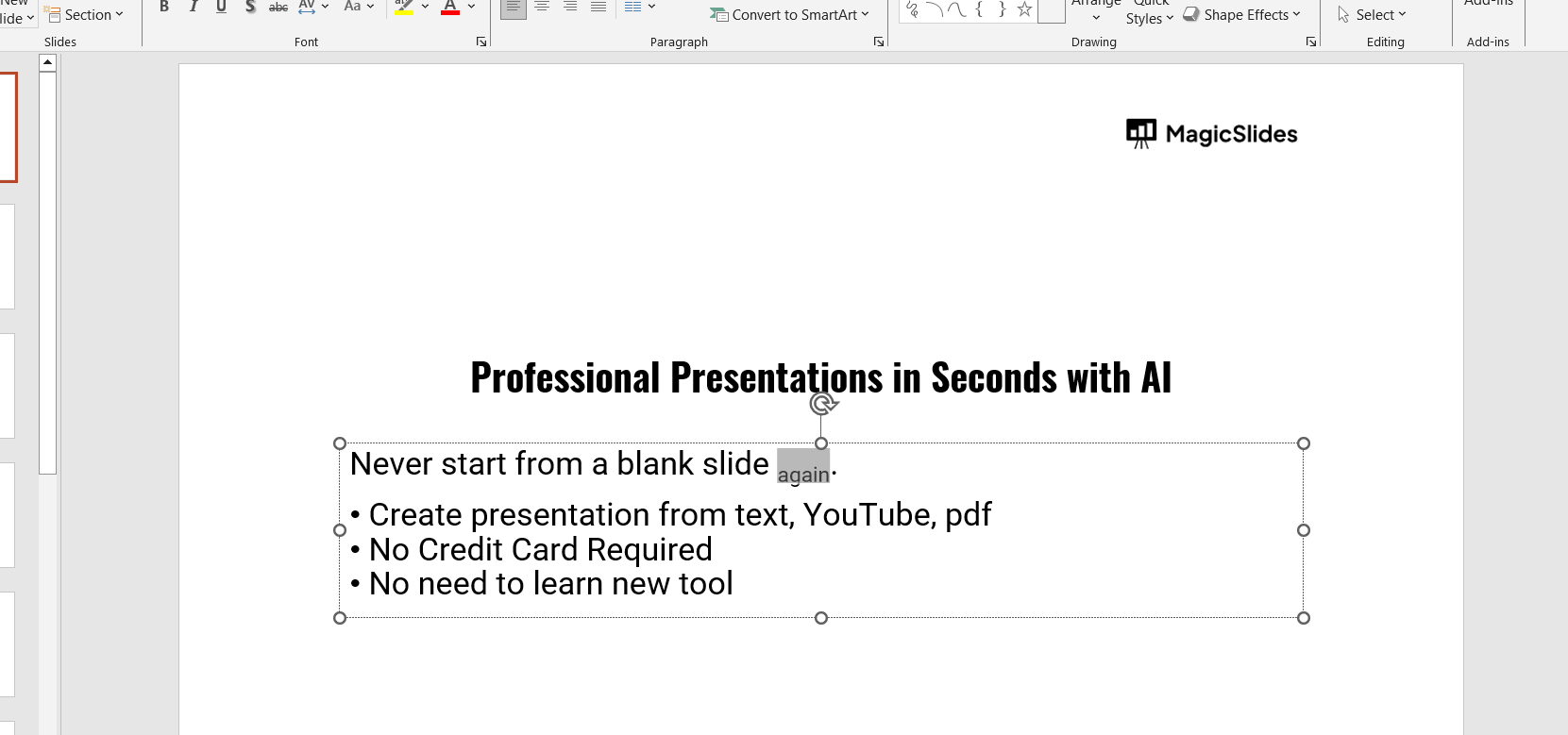The height and width of the screenshot is (735, 1568).
Task: Click the slide panel scroll up arrow
Action: 48,62
